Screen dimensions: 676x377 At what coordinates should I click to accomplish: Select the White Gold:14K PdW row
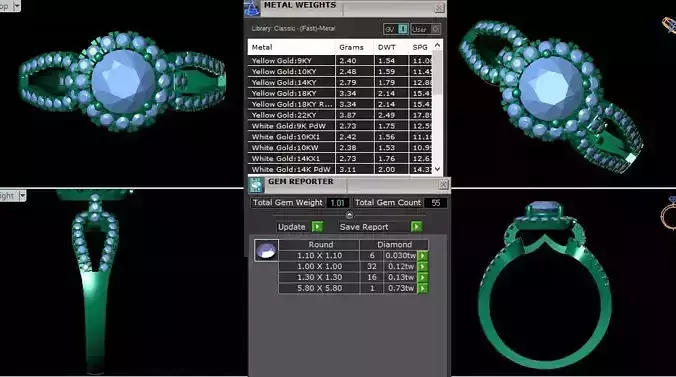click(340, 170)
